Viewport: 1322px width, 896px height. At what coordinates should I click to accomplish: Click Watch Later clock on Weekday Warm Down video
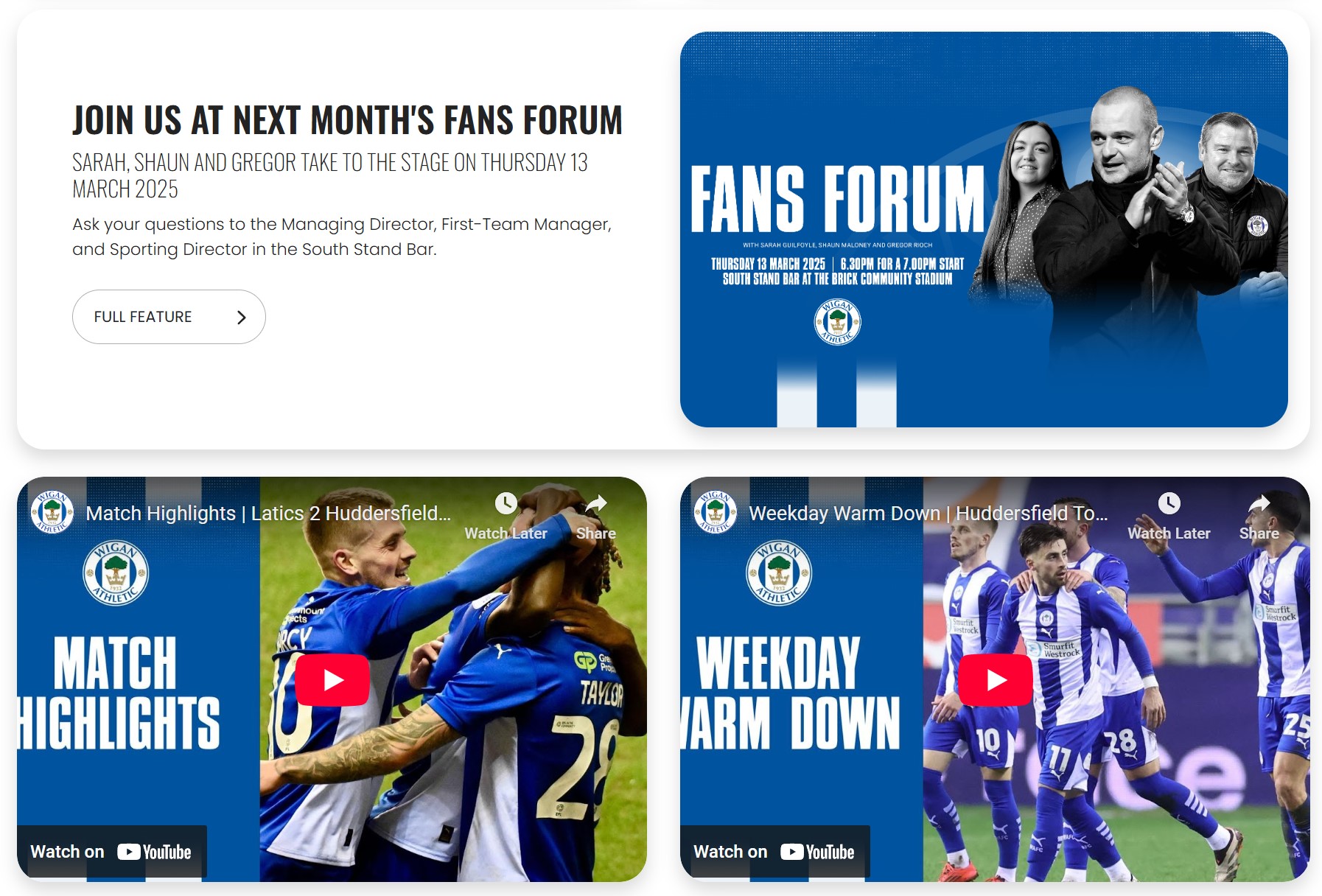pos(1169,504)
